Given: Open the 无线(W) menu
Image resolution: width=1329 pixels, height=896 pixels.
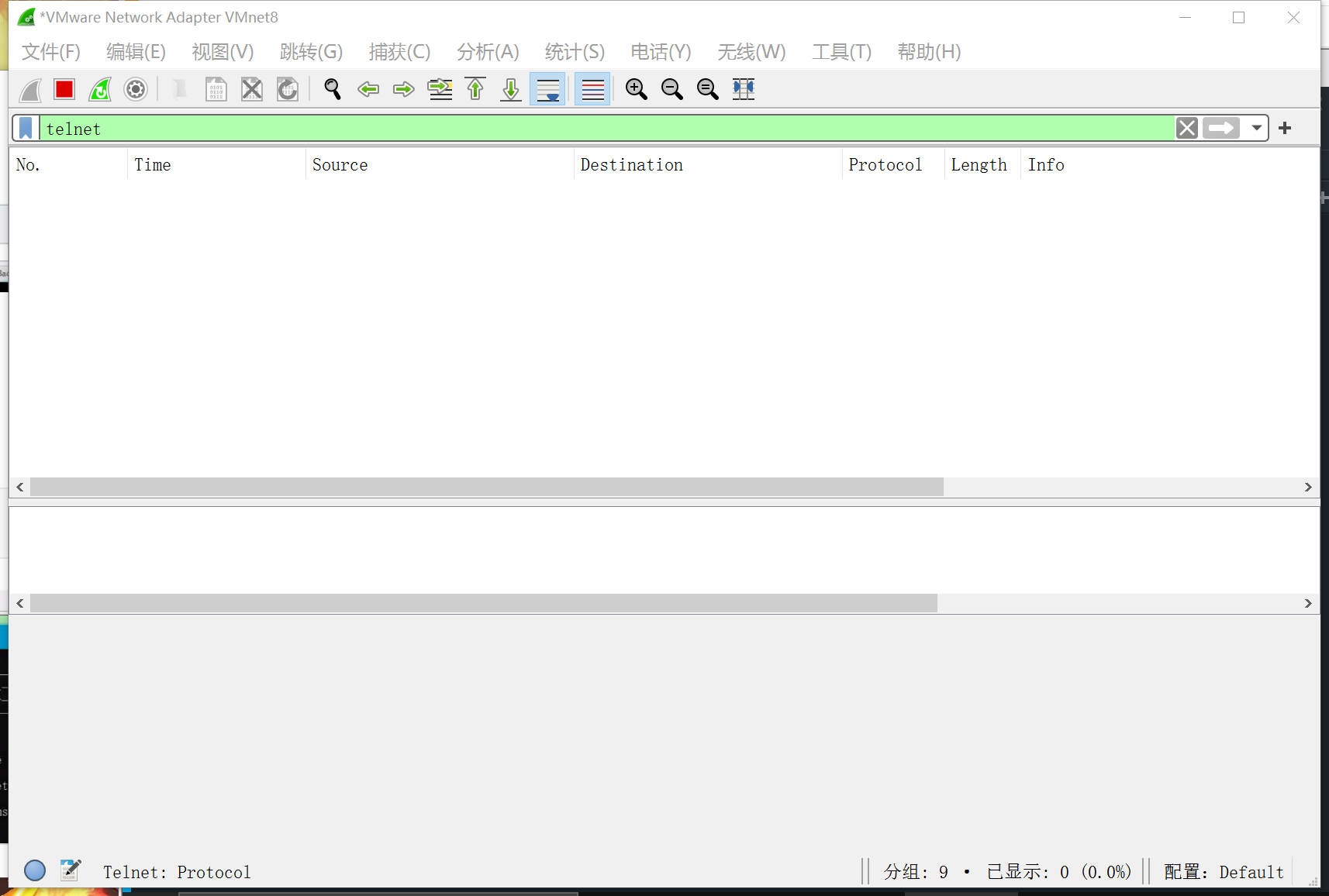Looking at the screenshot, I should (752, 52).
